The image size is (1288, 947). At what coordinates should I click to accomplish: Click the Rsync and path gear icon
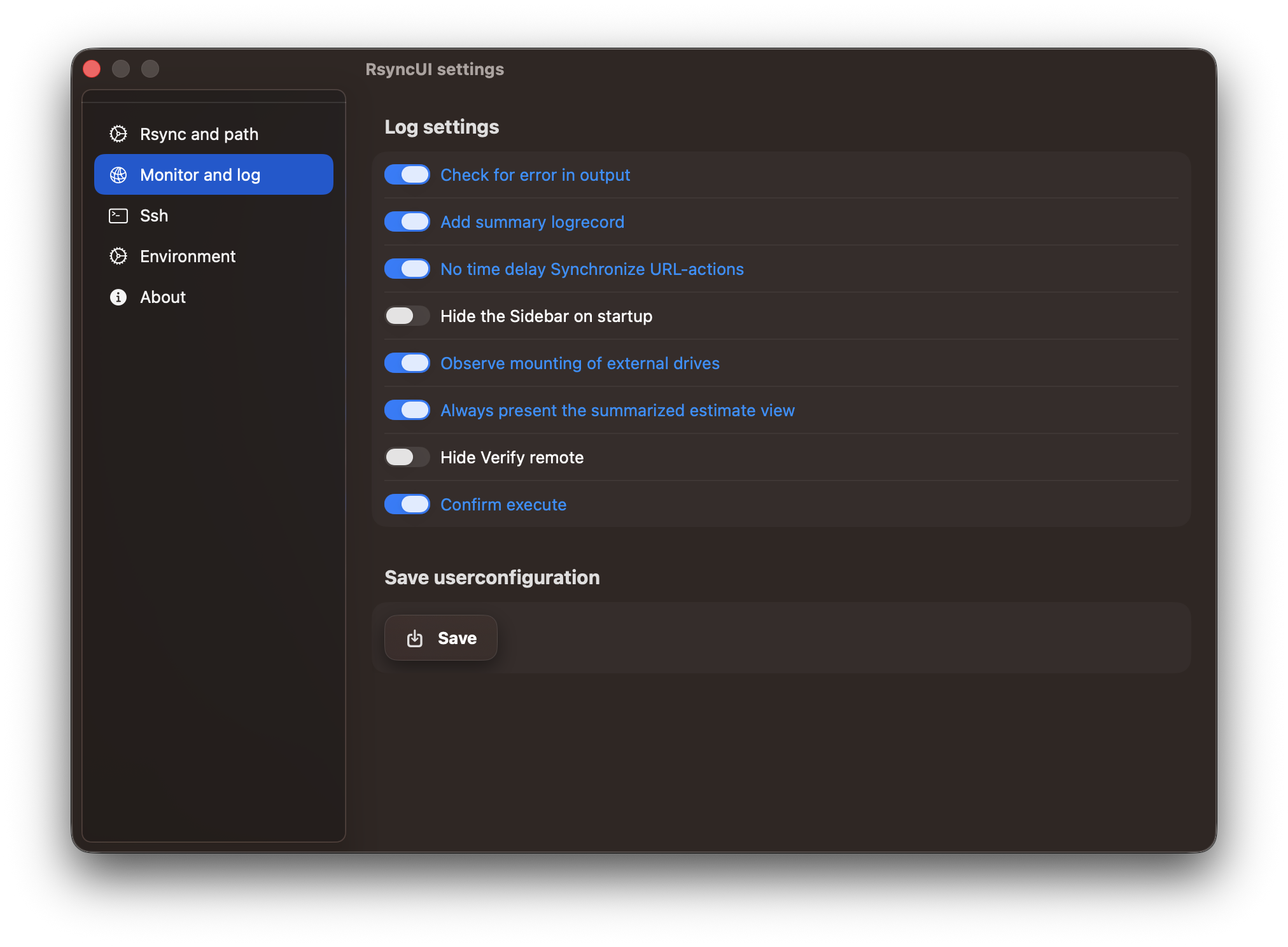[118, 134]
